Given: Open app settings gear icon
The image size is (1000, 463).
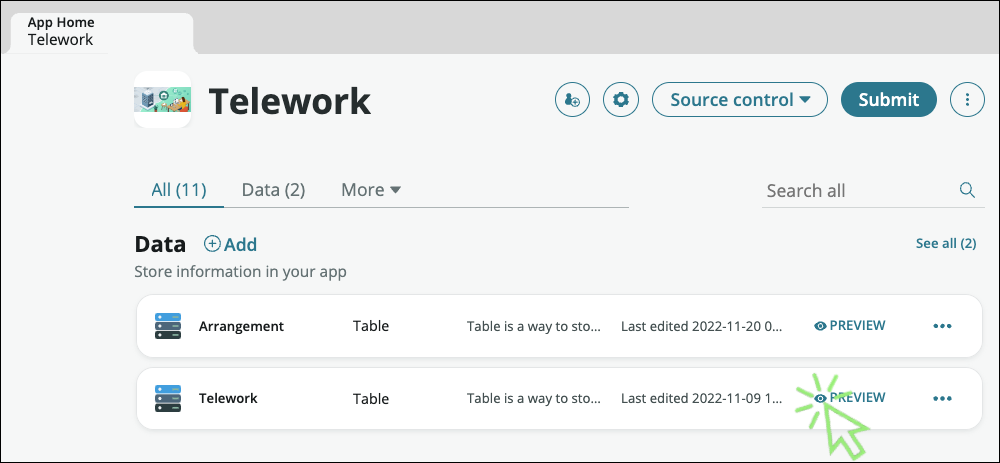Looking at the screenshot, I should [622, 100].
